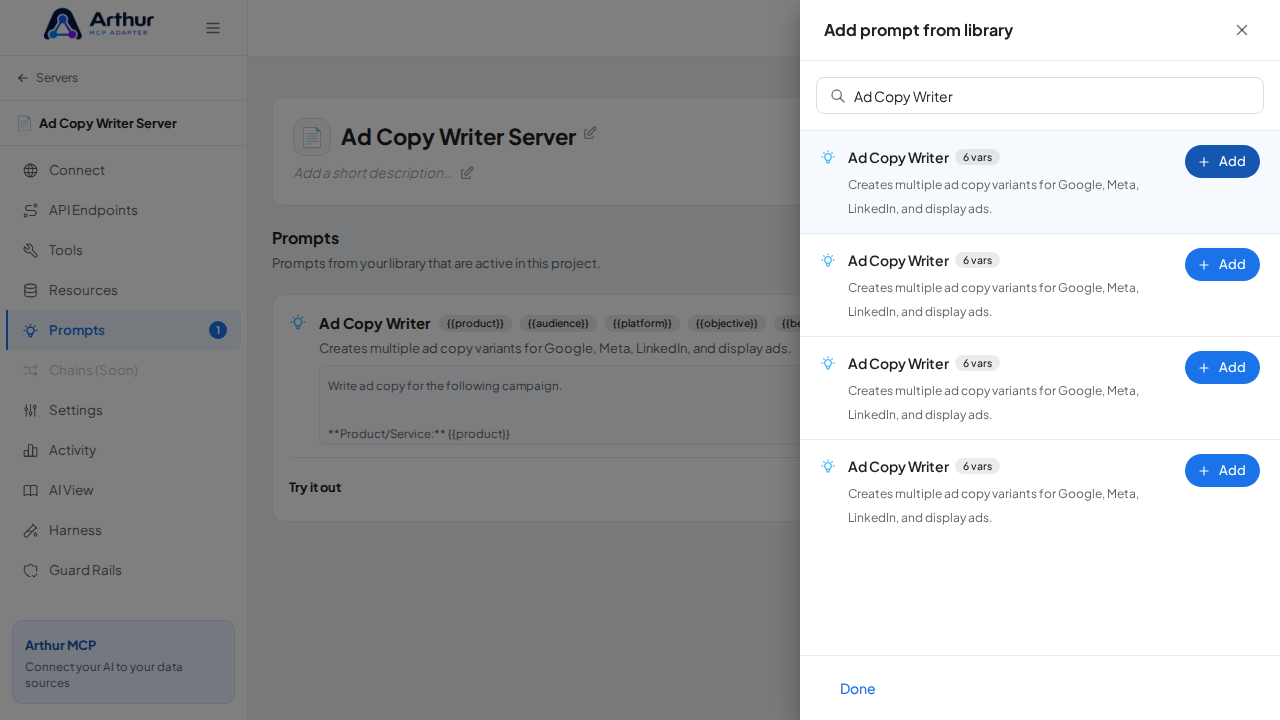
Task: Open the Guard Rails section
Action: (x=123, y=570)
